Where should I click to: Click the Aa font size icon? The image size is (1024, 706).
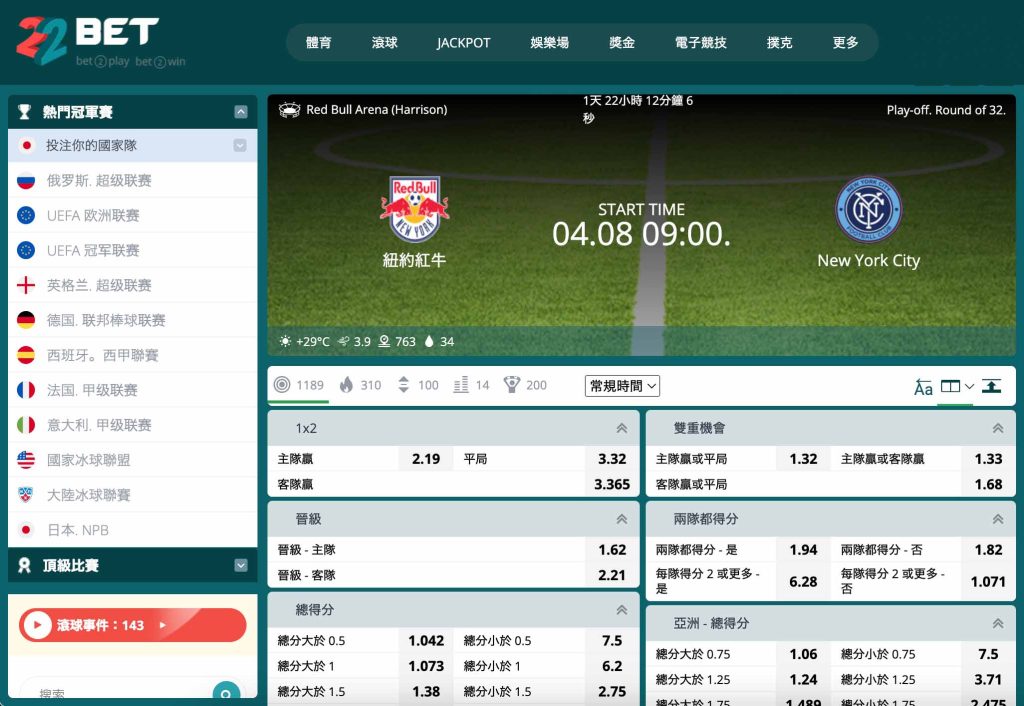(x=923, y=387)
